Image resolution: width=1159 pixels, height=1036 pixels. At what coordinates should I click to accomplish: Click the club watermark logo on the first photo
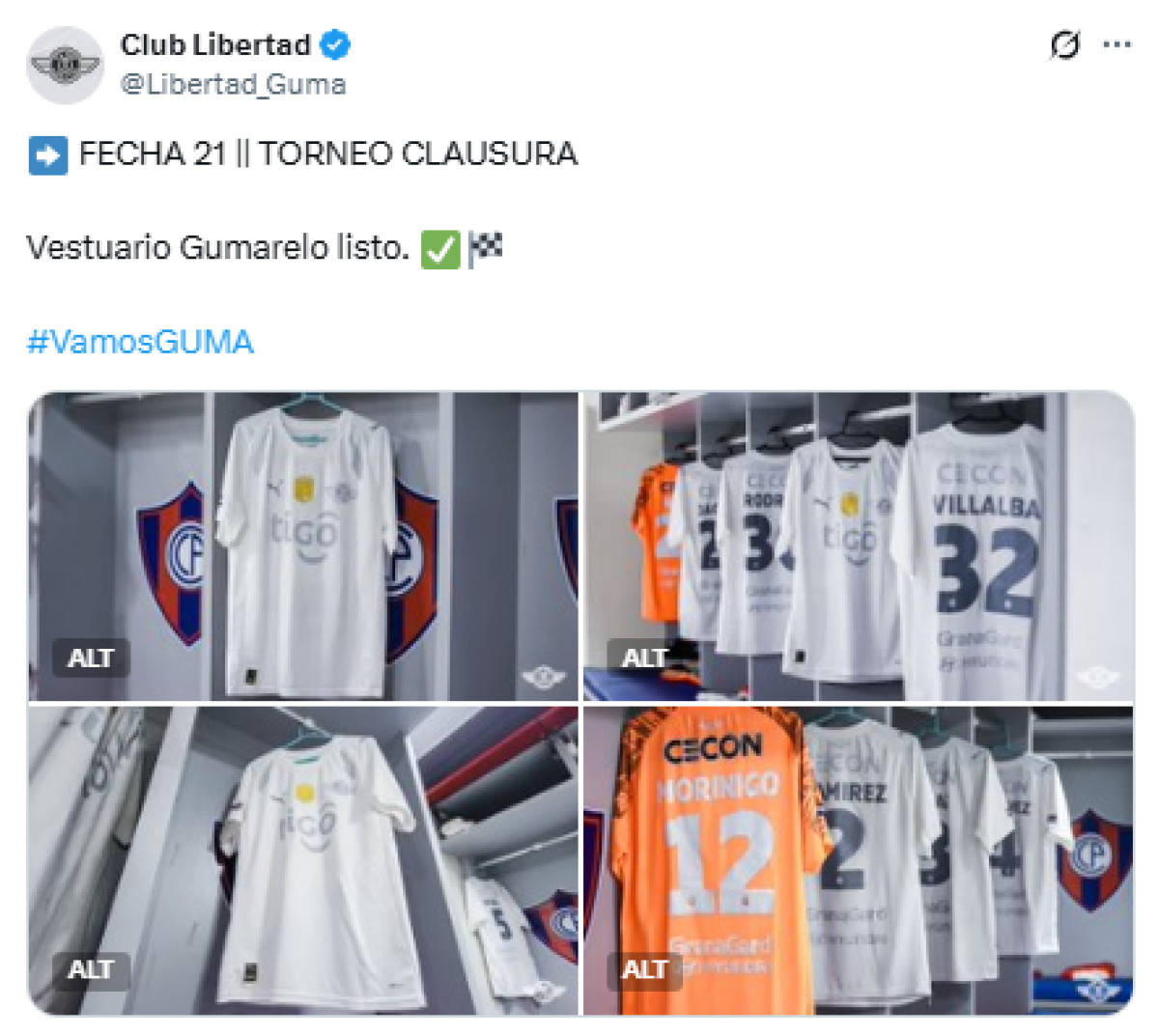pos(543,678)
